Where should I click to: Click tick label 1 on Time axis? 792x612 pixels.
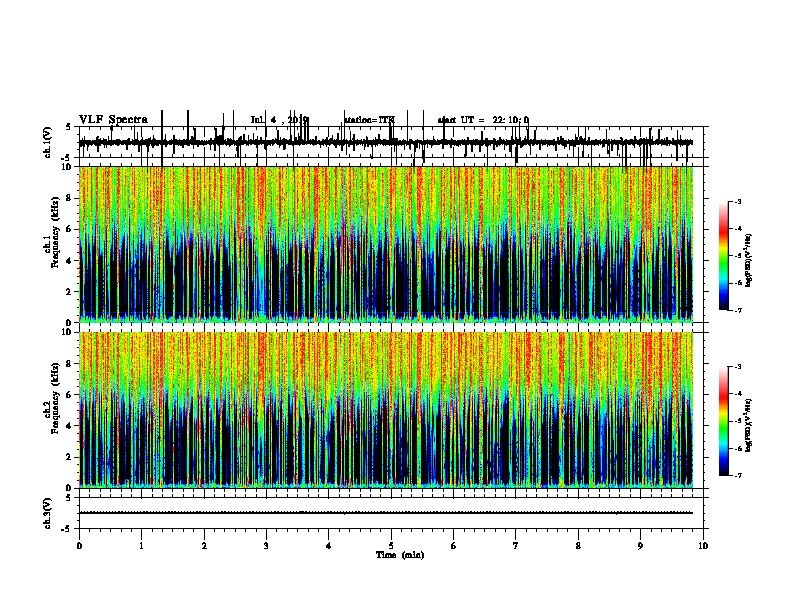141,546
